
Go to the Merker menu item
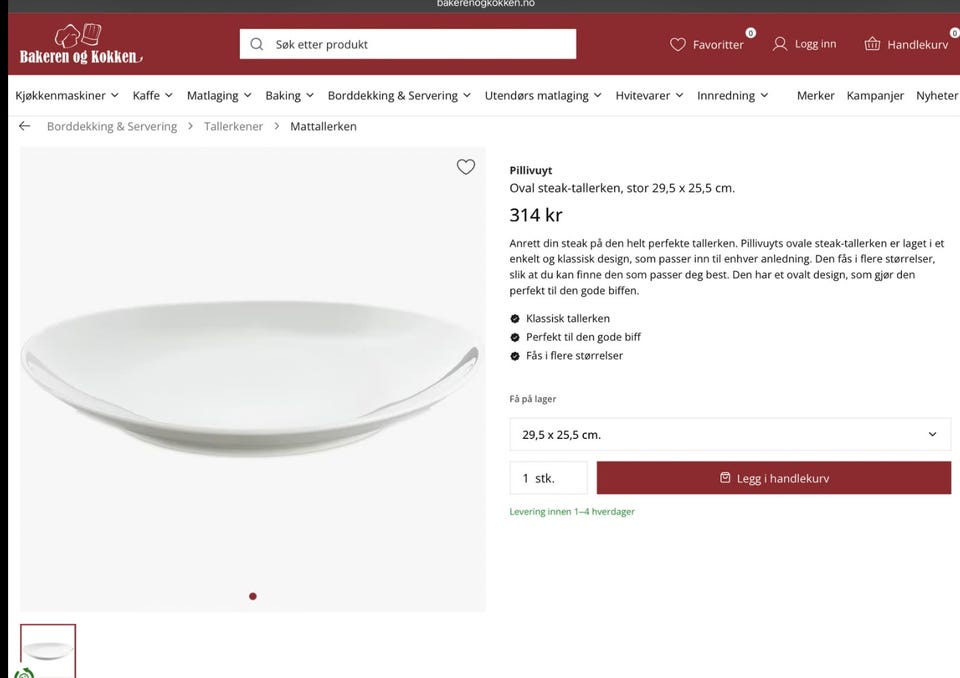pyautogui.click(x=815, y=96)
